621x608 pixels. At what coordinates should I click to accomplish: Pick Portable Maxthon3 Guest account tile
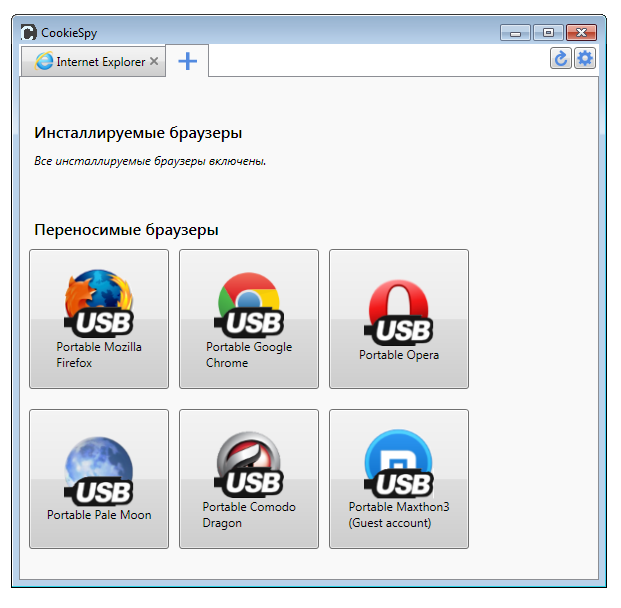coord(399,479)
